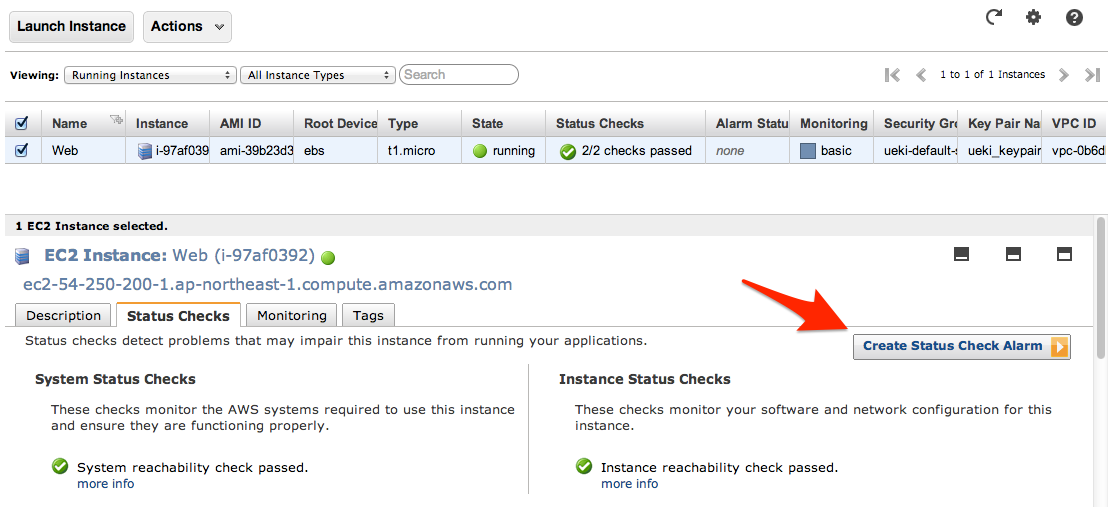Click the 2/2 checks passed text
This screenshot has height=507, width=1119.
point(637,151)
